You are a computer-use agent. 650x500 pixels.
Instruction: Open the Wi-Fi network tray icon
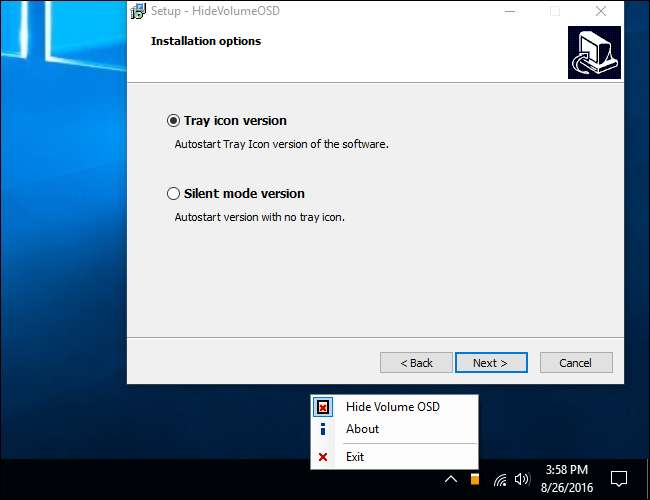click(500, 480)
